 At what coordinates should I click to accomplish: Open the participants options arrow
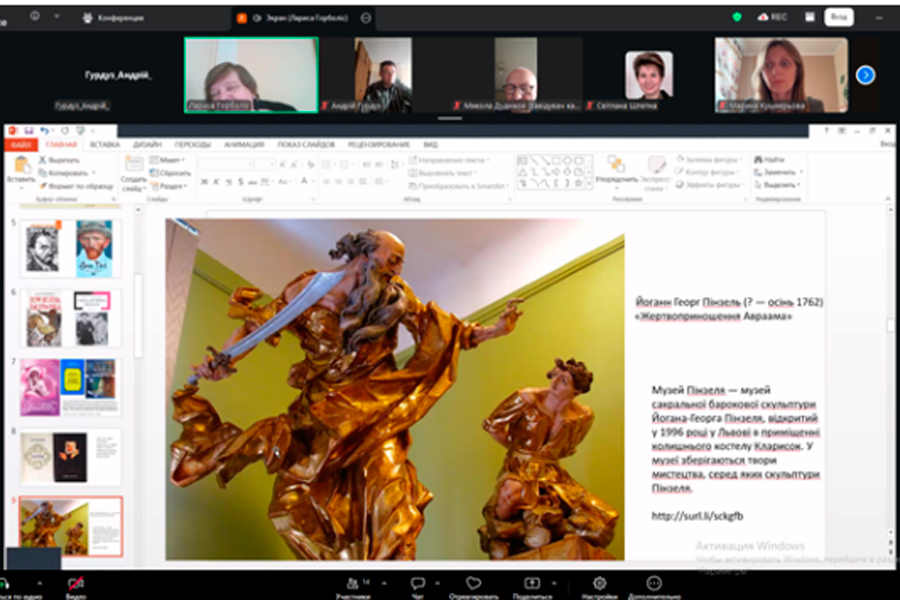coord(384,583)
